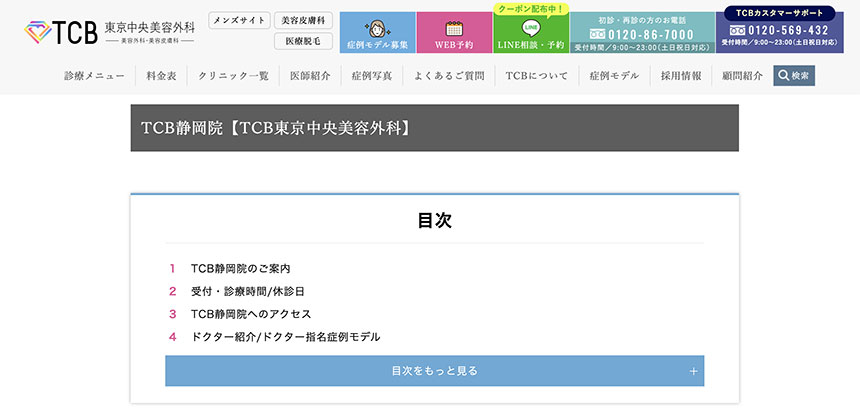The height and width of the screenshot is (413, 860).
Task: Jump to TCB静岡院へのアクセス section
Action: 251,314
